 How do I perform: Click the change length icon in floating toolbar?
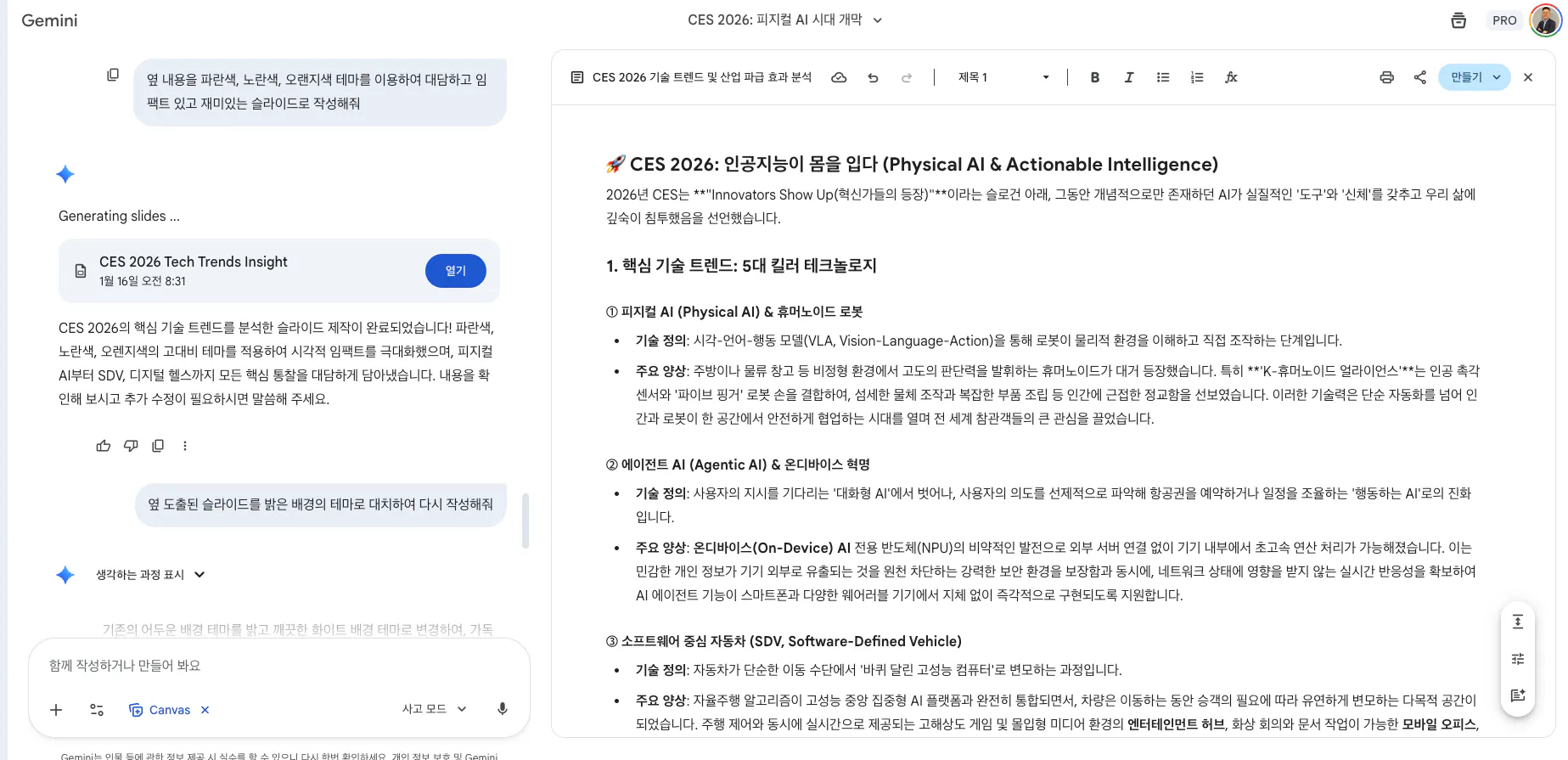1518,622
